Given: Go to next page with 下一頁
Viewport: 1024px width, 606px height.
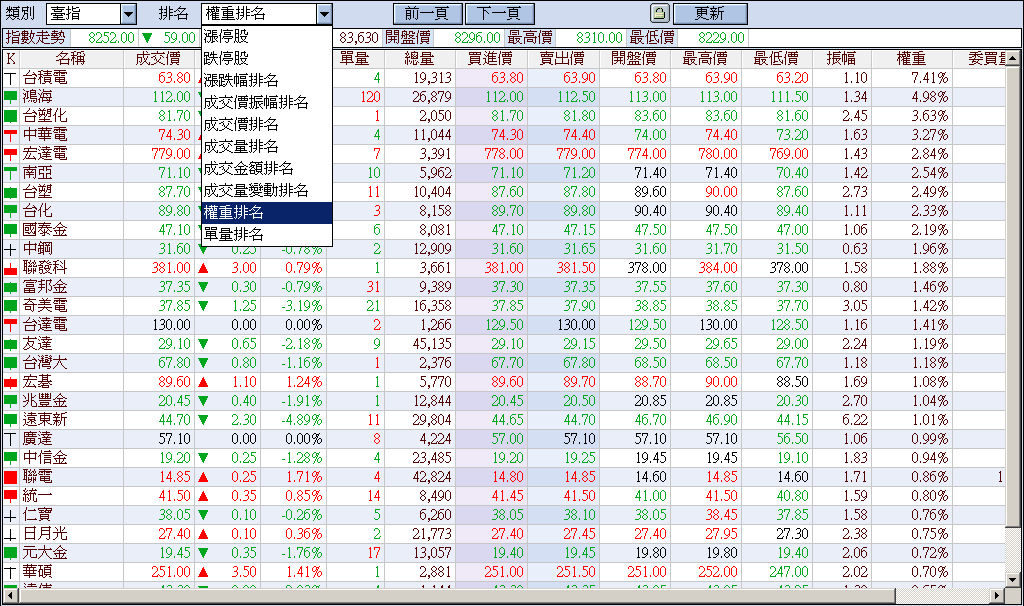Looking at the screenshot, I should click(500, 14).
